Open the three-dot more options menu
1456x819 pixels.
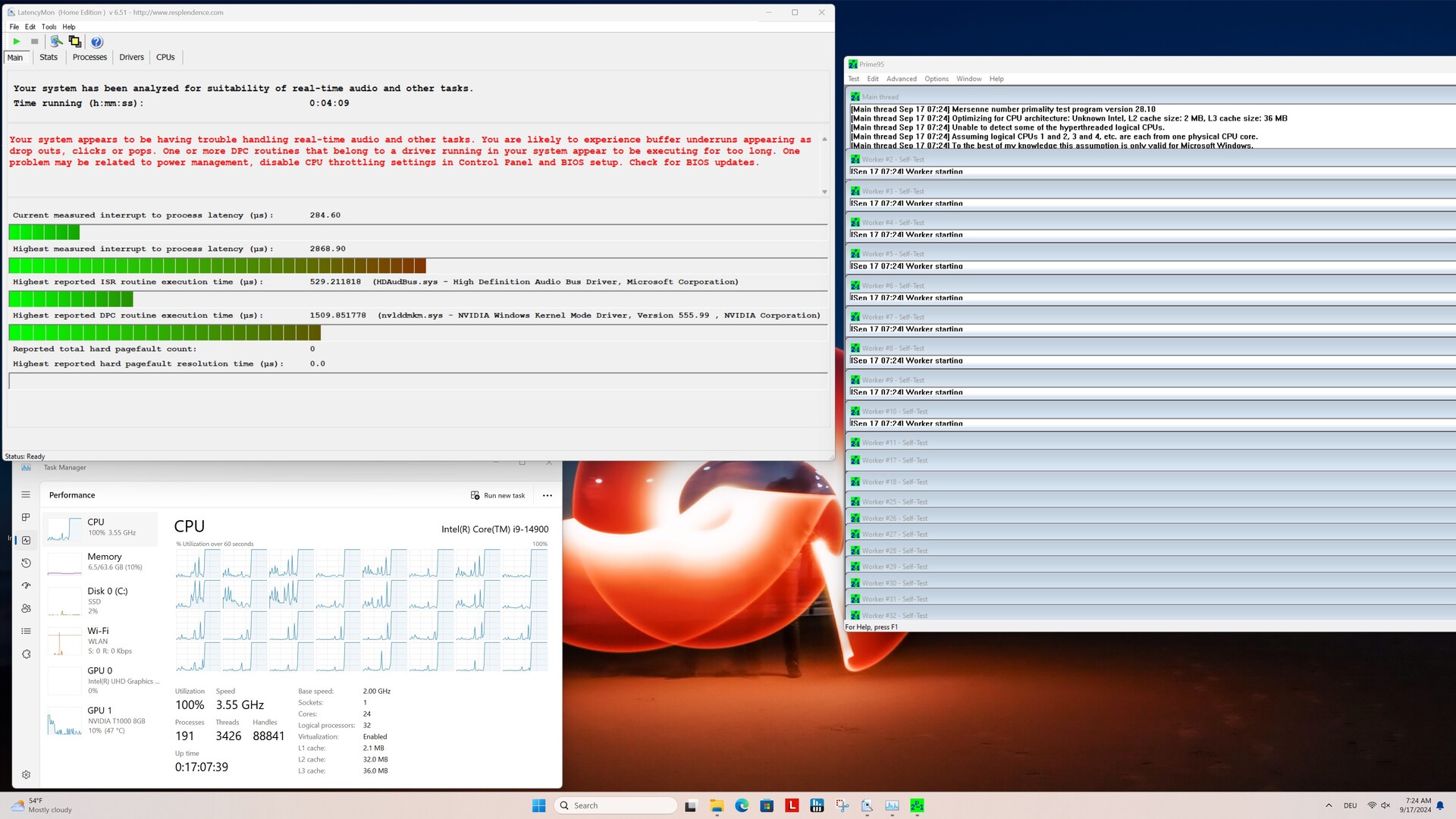[x=547, y=495]
